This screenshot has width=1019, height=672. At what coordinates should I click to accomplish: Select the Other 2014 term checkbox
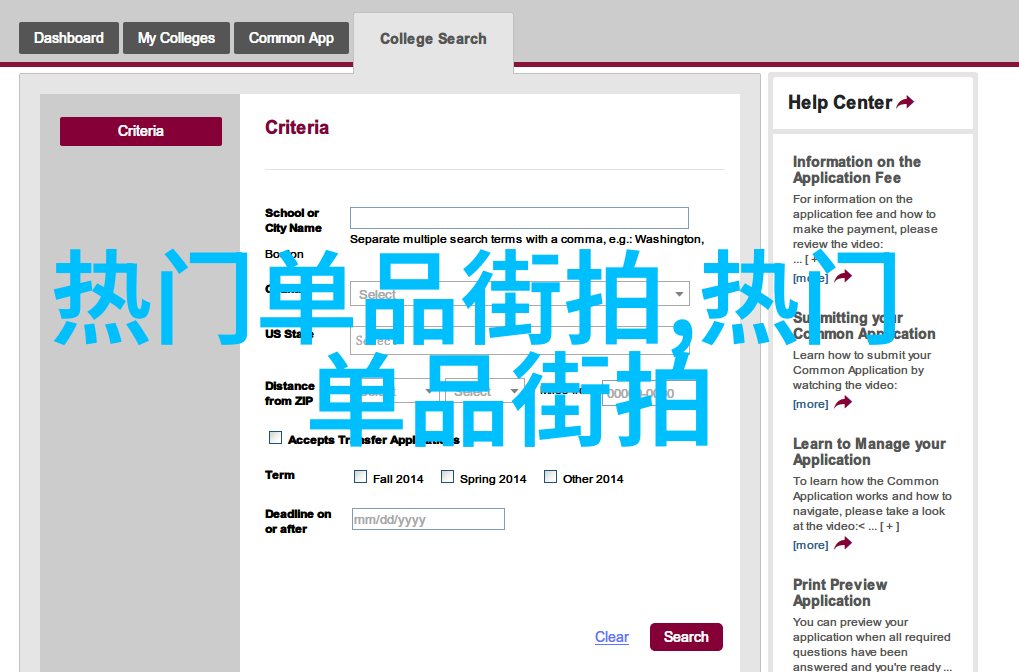click(551, 477)
